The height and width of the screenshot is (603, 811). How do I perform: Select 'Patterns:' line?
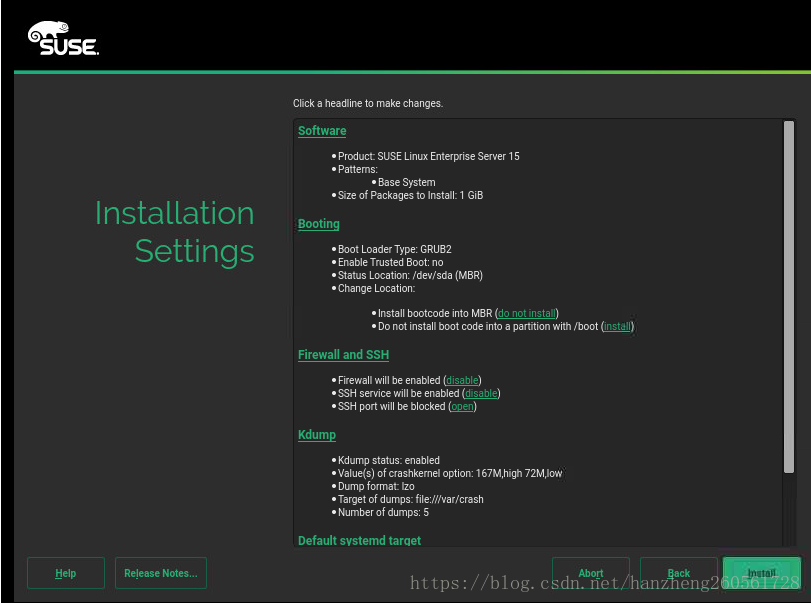pos(357,170)
